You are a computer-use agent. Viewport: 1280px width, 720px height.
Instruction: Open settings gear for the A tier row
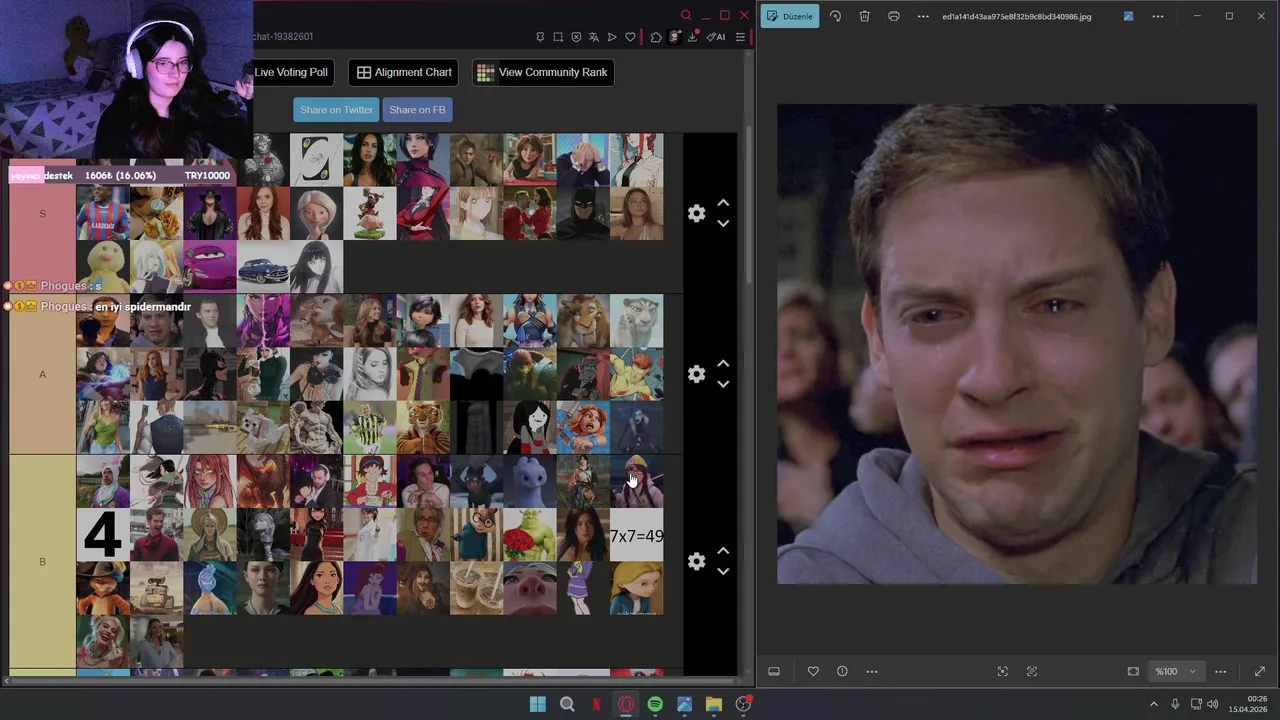click(697, 374)
